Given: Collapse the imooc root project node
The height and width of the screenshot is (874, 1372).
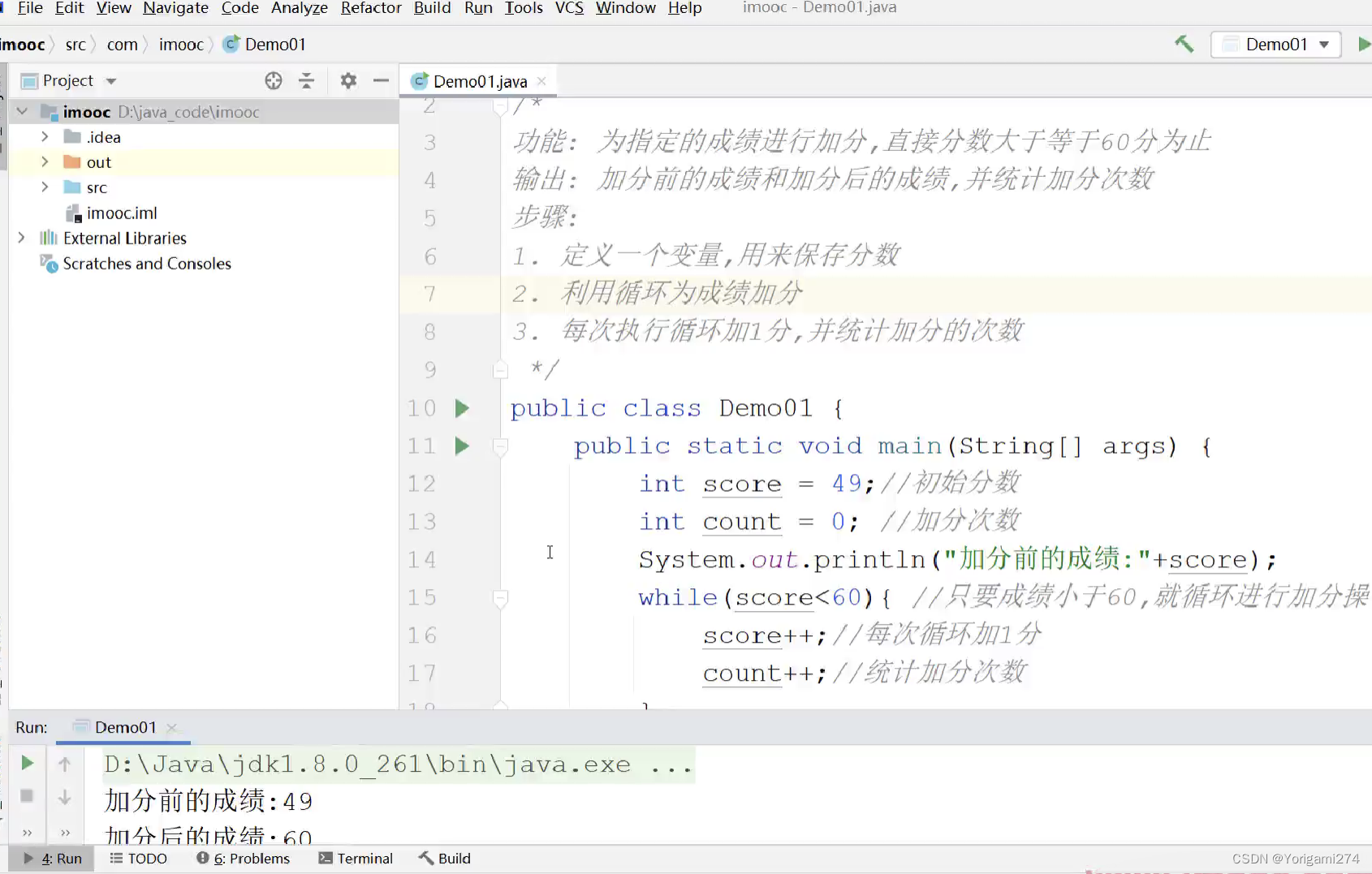Looking at the screenshot, I should (23, 111).
